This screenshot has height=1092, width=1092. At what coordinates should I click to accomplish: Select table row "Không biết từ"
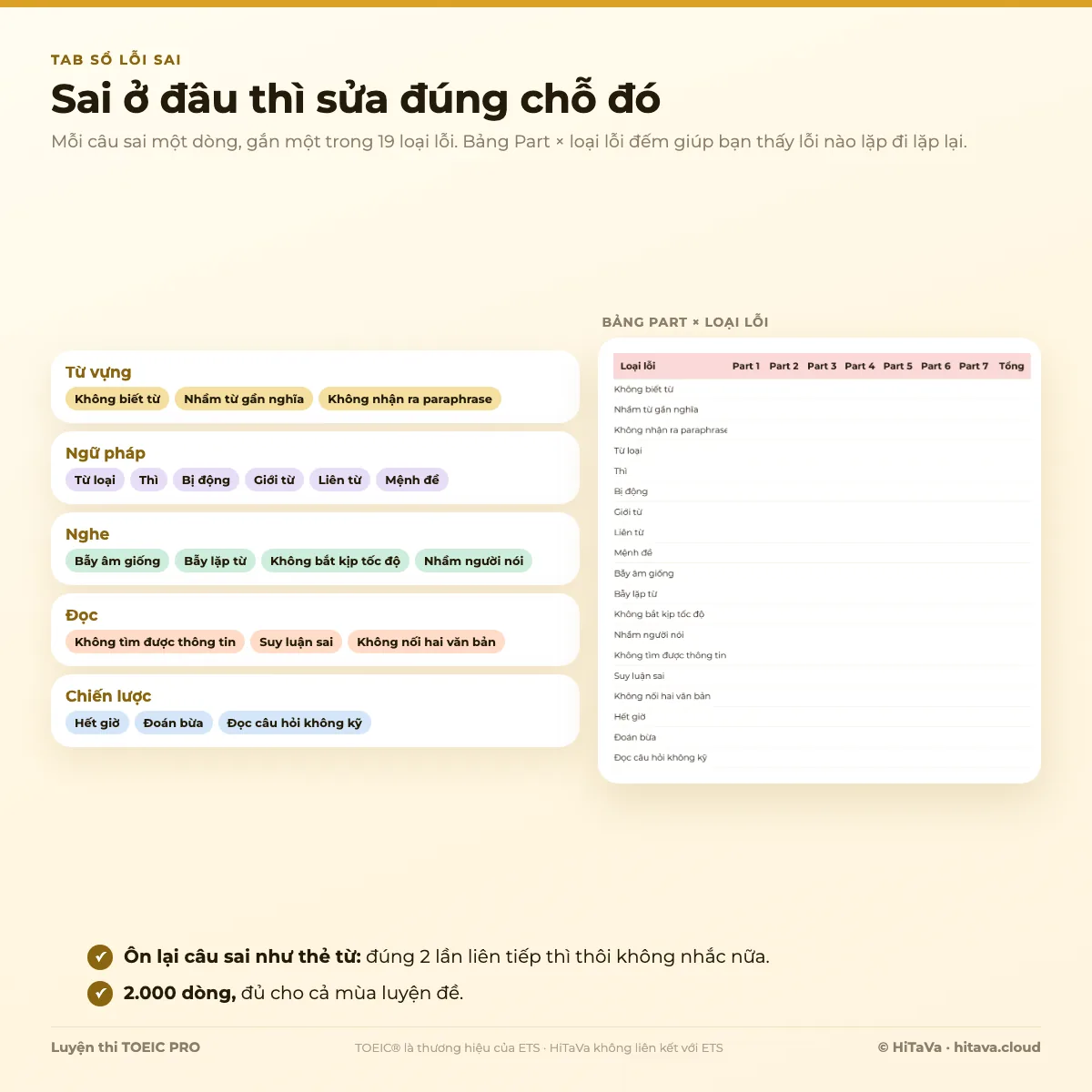(822, 389)
